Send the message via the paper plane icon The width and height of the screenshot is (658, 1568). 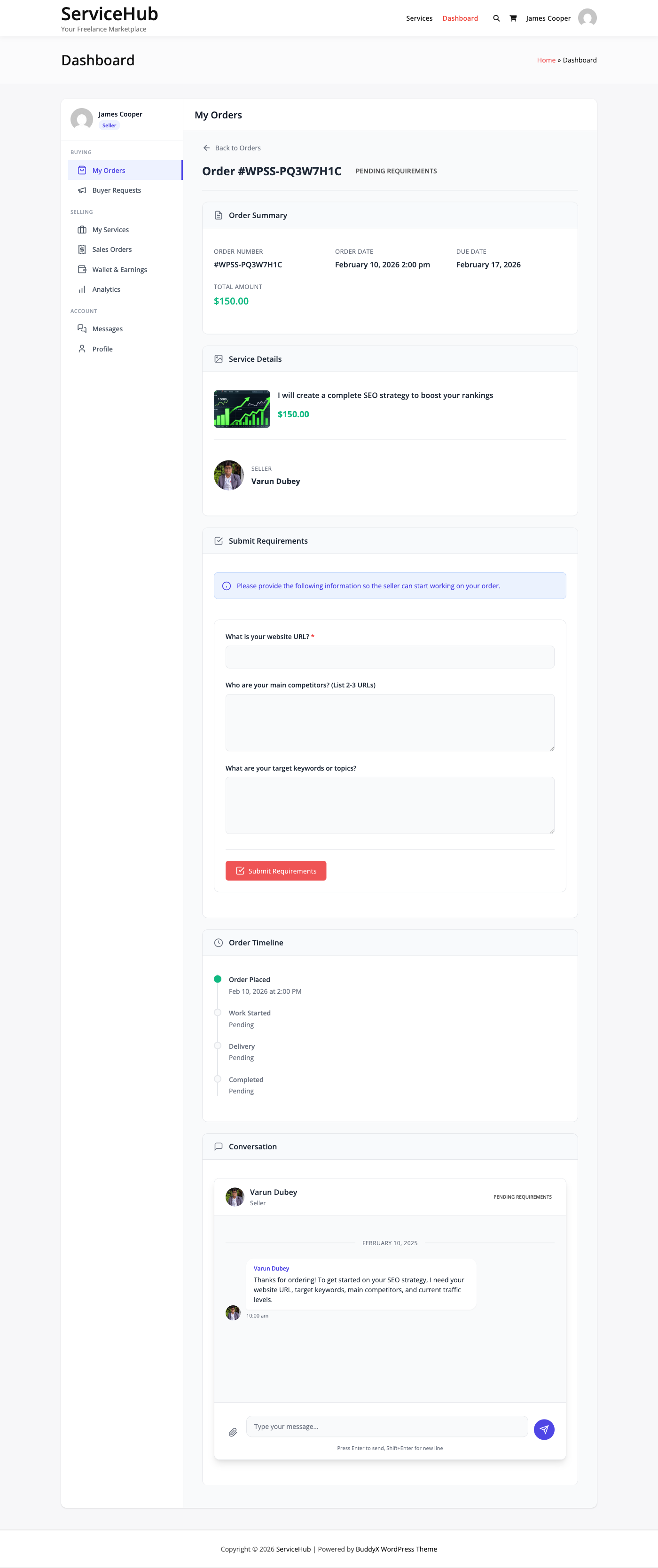tap(544, 1429)
